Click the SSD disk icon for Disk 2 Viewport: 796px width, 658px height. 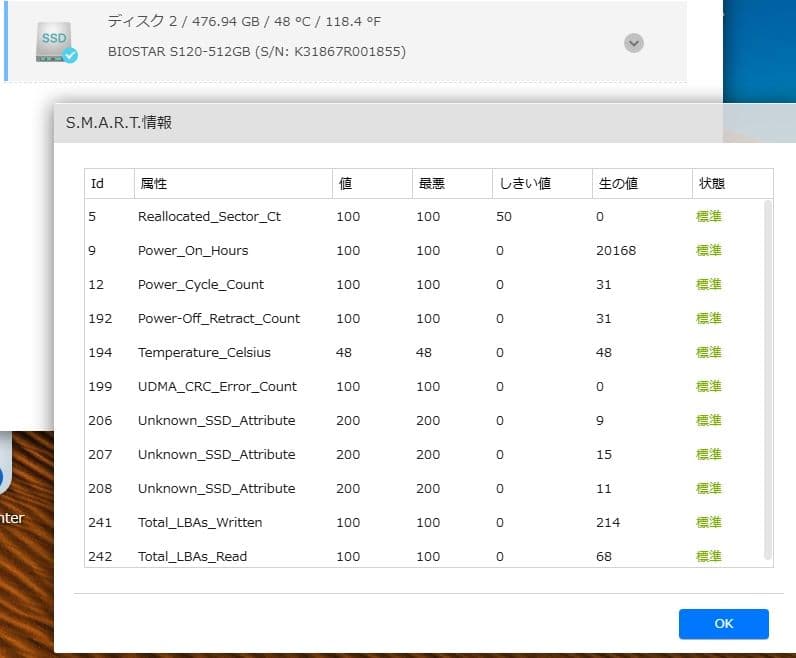(55, 43)
